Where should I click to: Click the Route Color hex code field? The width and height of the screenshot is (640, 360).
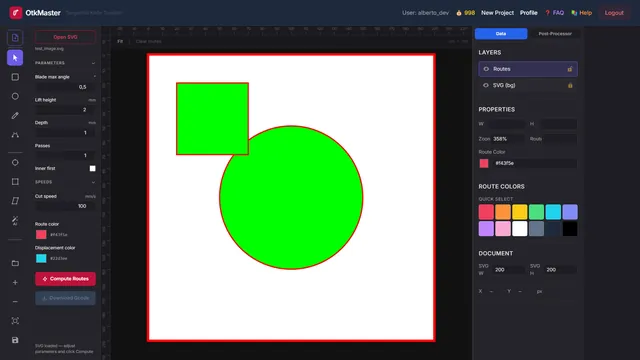tap(534, 163)
